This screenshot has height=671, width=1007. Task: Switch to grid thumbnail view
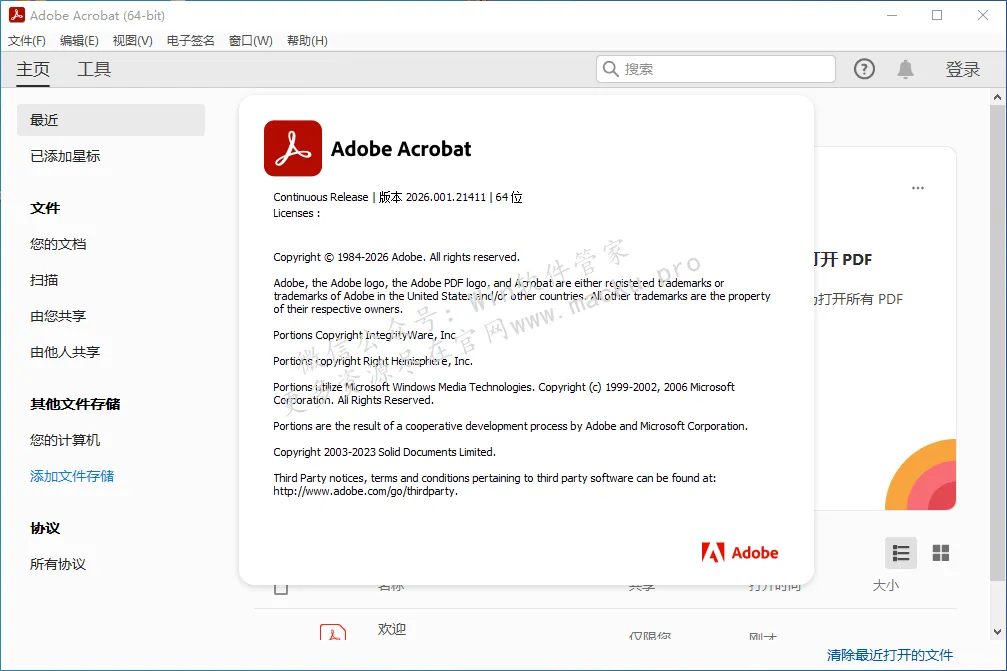point(941,553)
